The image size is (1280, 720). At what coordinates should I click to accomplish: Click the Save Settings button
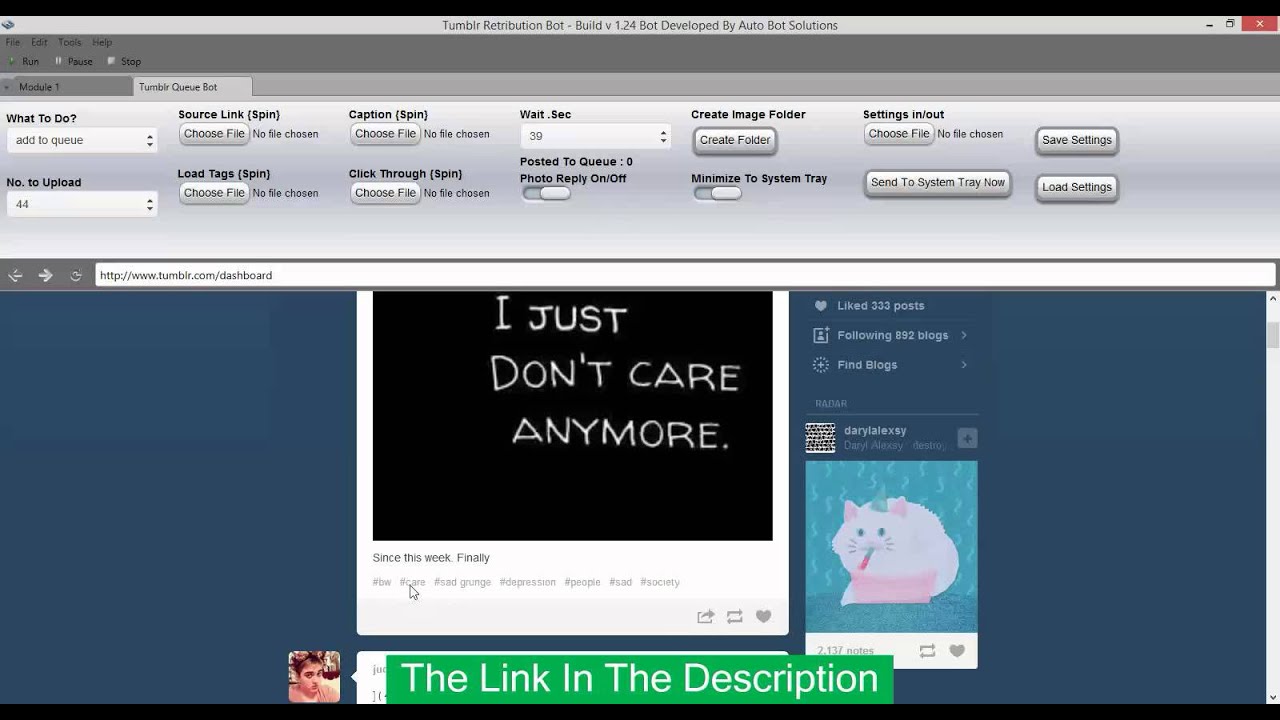1077,140
